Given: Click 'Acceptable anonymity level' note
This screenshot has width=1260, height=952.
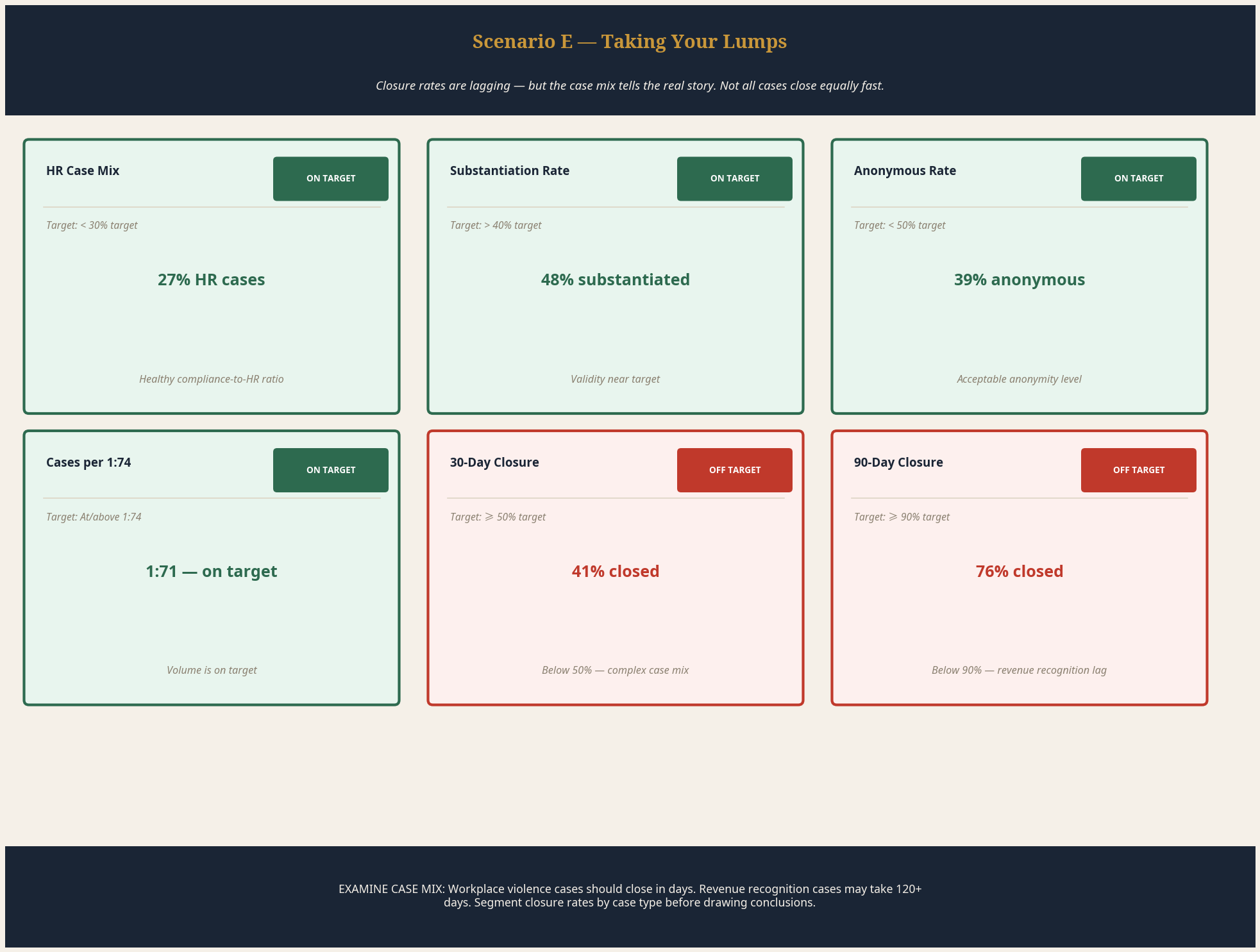Looking at the screenshot, I should [1020, 379].
